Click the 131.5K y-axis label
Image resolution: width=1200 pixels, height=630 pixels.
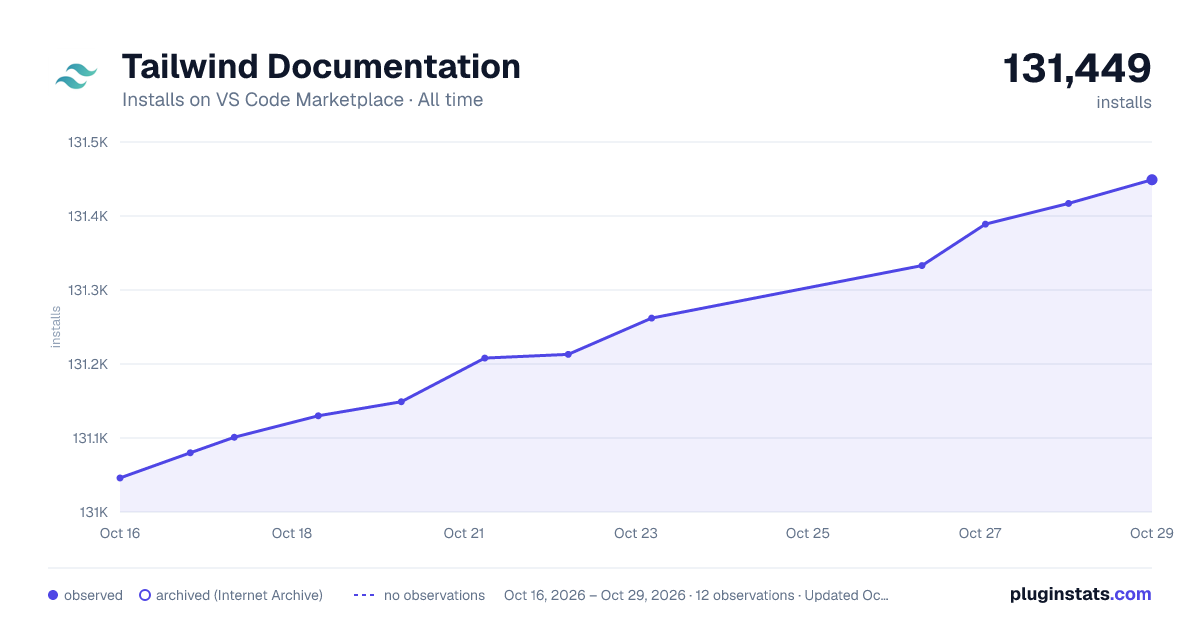(x=88, y=142)
